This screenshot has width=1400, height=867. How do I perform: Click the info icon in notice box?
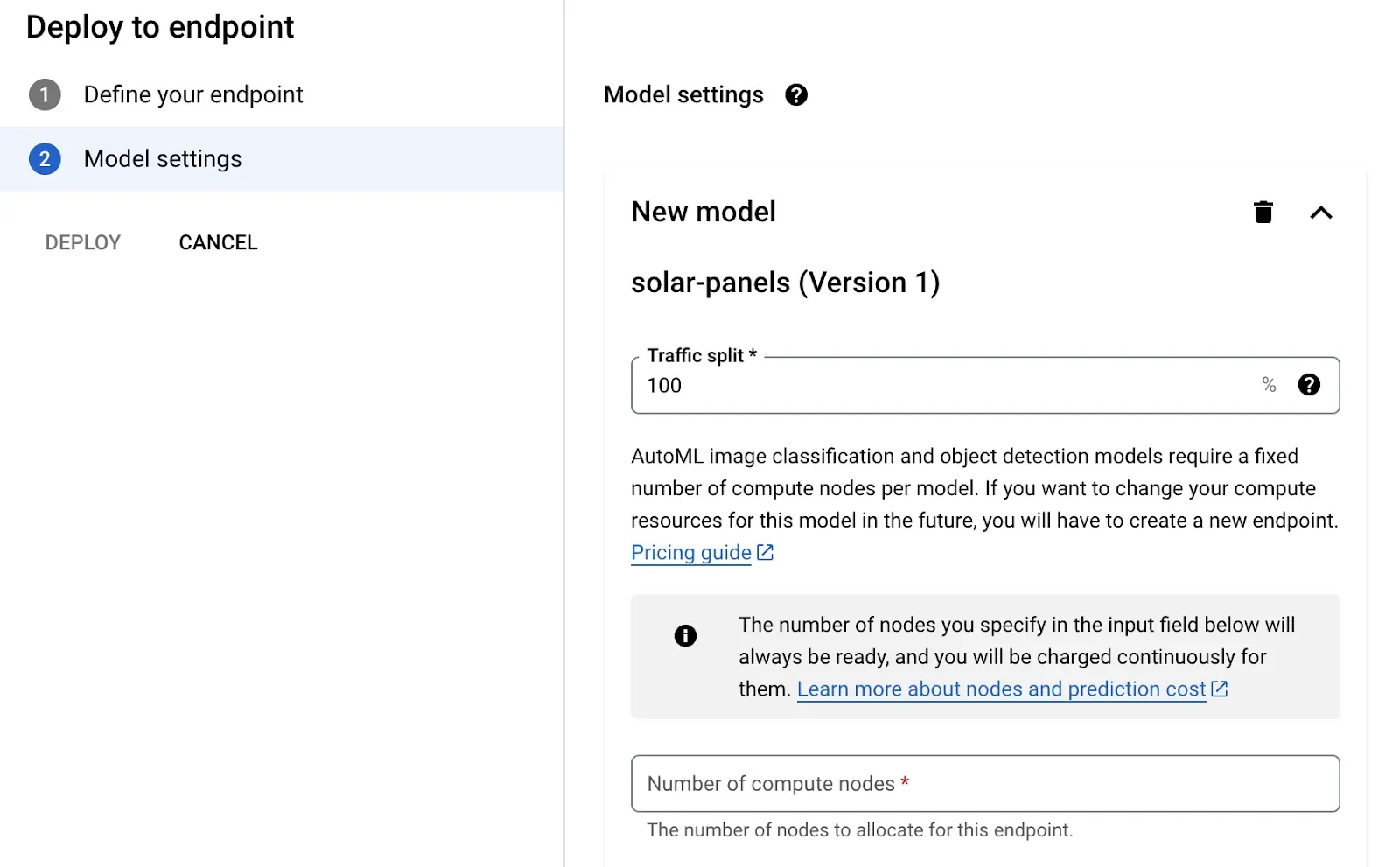click(685, 636)
